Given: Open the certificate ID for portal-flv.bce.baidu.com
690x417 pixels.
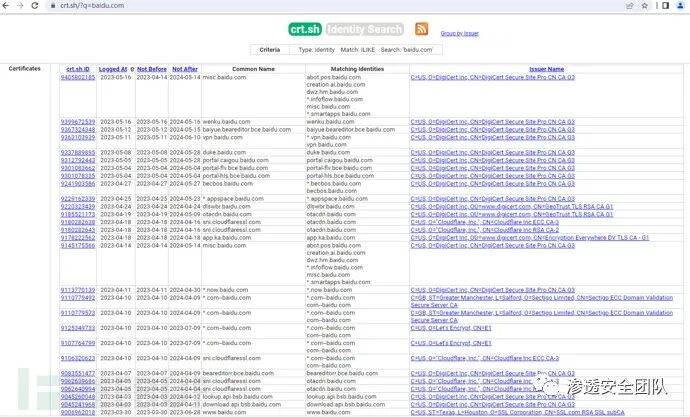Looking at the screenshot, I should pos(78,168).
